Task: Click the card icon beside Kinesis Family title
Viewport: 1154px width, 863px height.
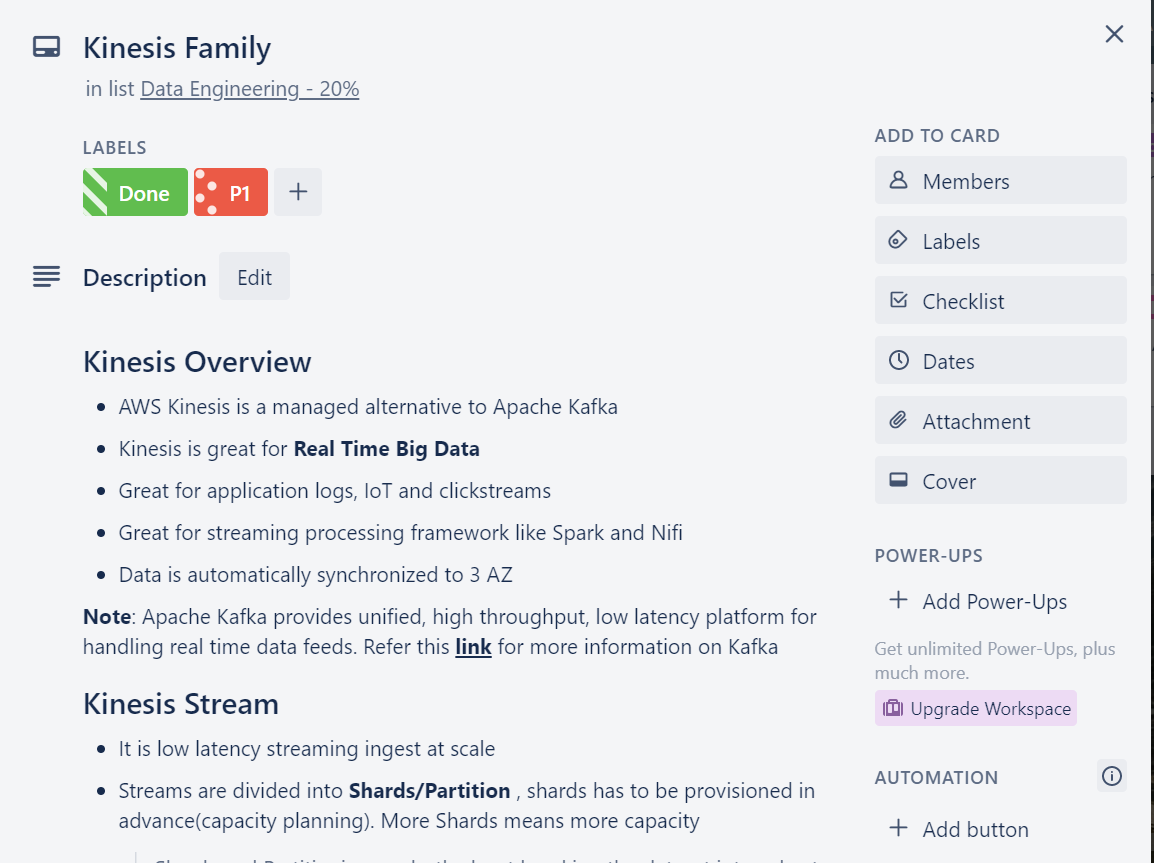Action: (46, 48)
